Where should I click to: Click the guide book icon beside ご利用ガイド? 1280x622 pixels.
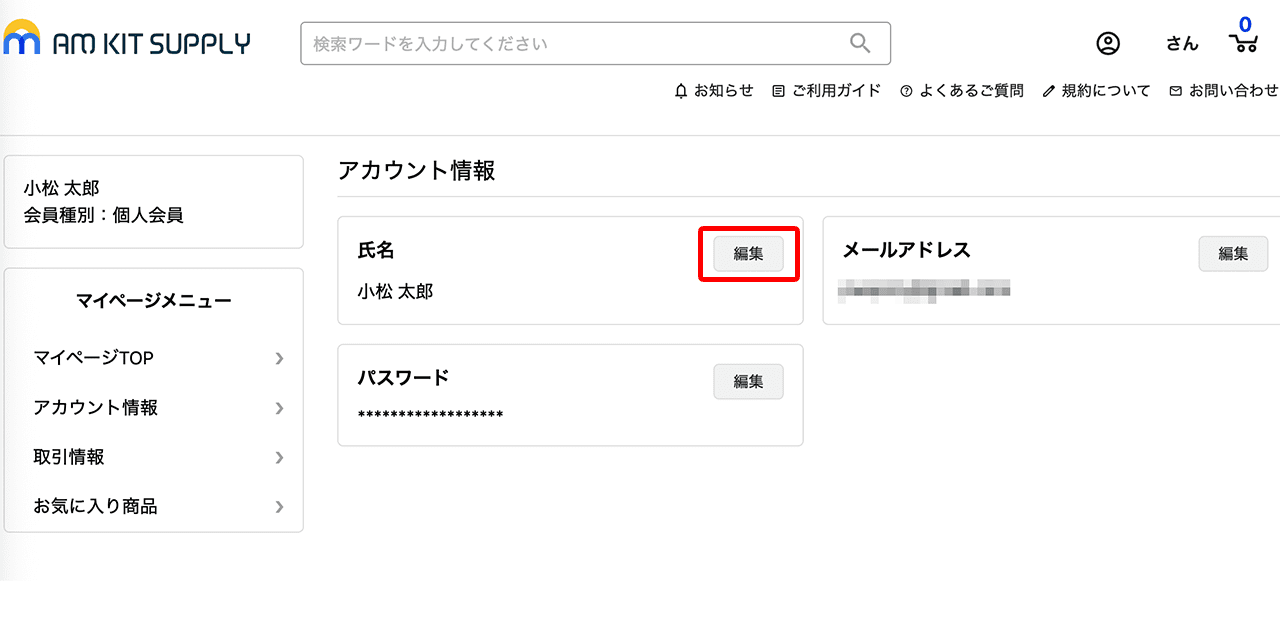(777, 90)
